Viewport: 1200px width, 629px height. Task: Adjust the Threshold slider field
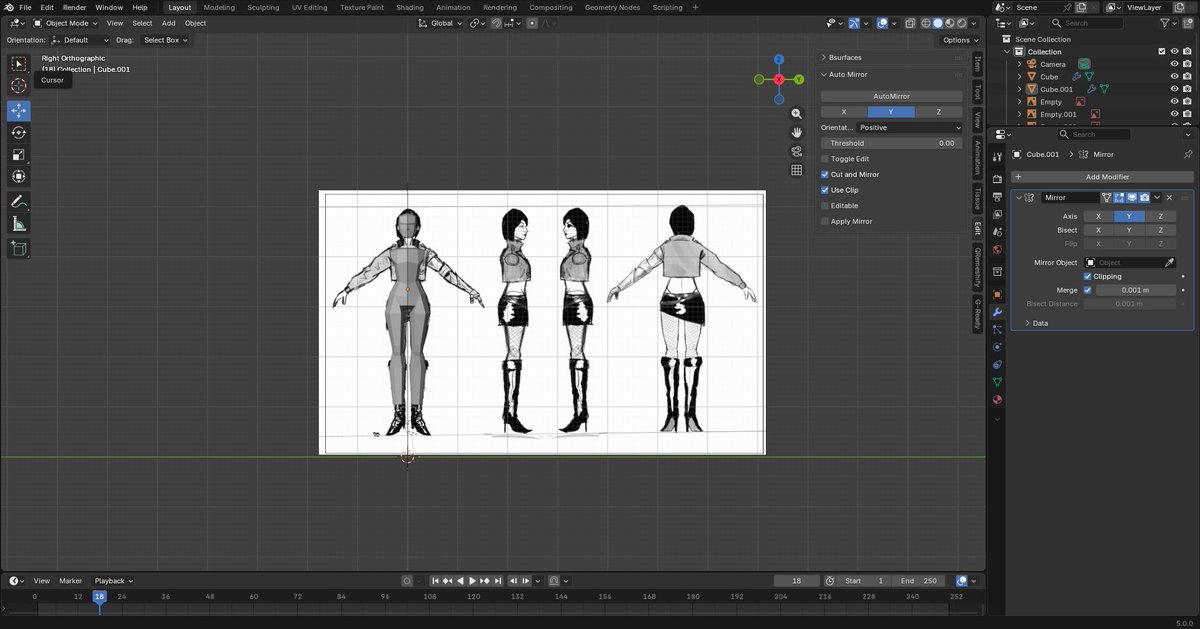click(891, 143)
